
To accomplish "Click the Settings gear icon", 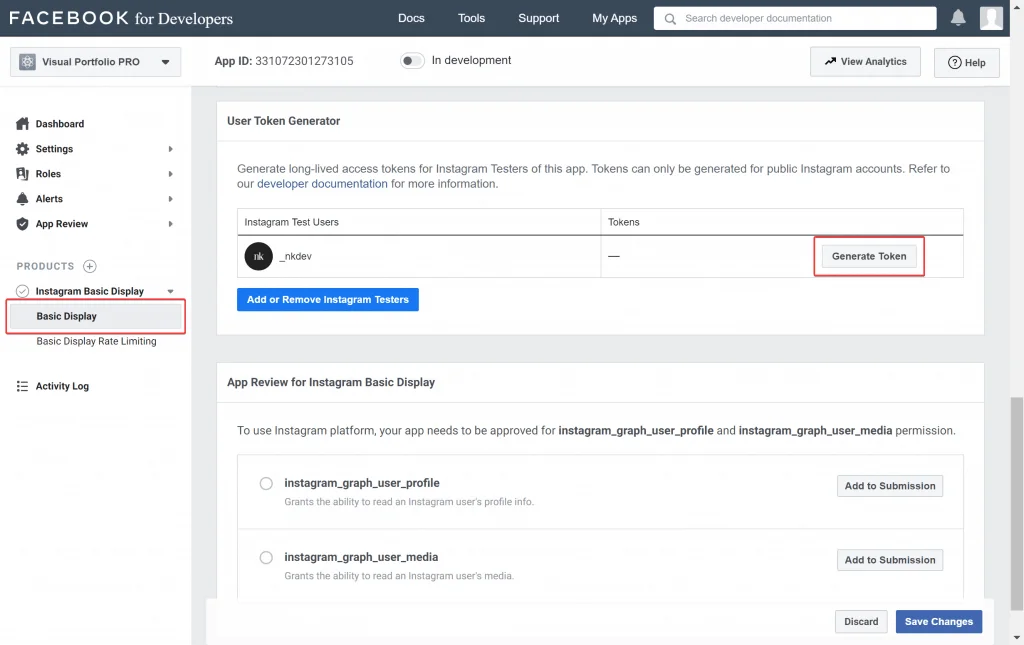I will (22, 149).
